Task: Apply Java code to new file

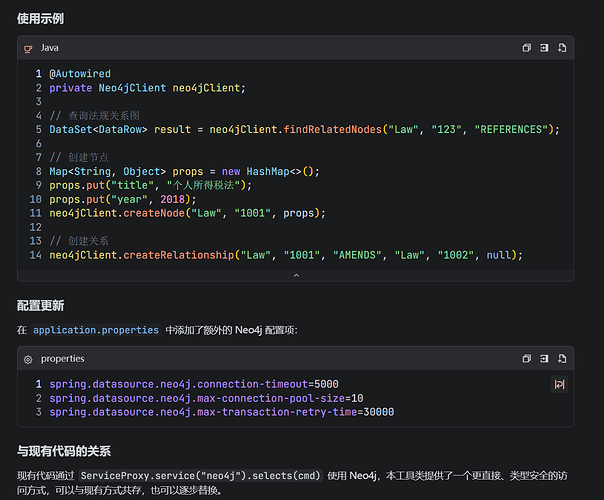Action: coord(562,48)
